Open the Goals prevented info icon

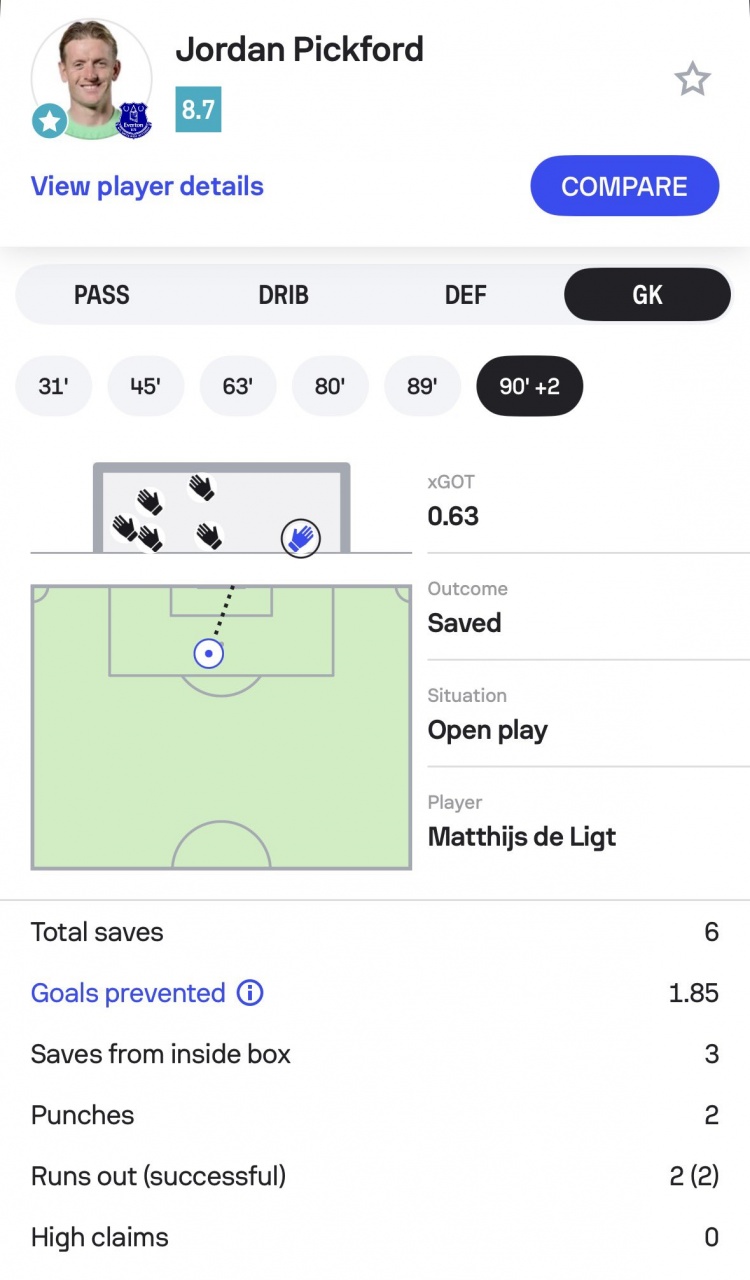pos(250,993)
